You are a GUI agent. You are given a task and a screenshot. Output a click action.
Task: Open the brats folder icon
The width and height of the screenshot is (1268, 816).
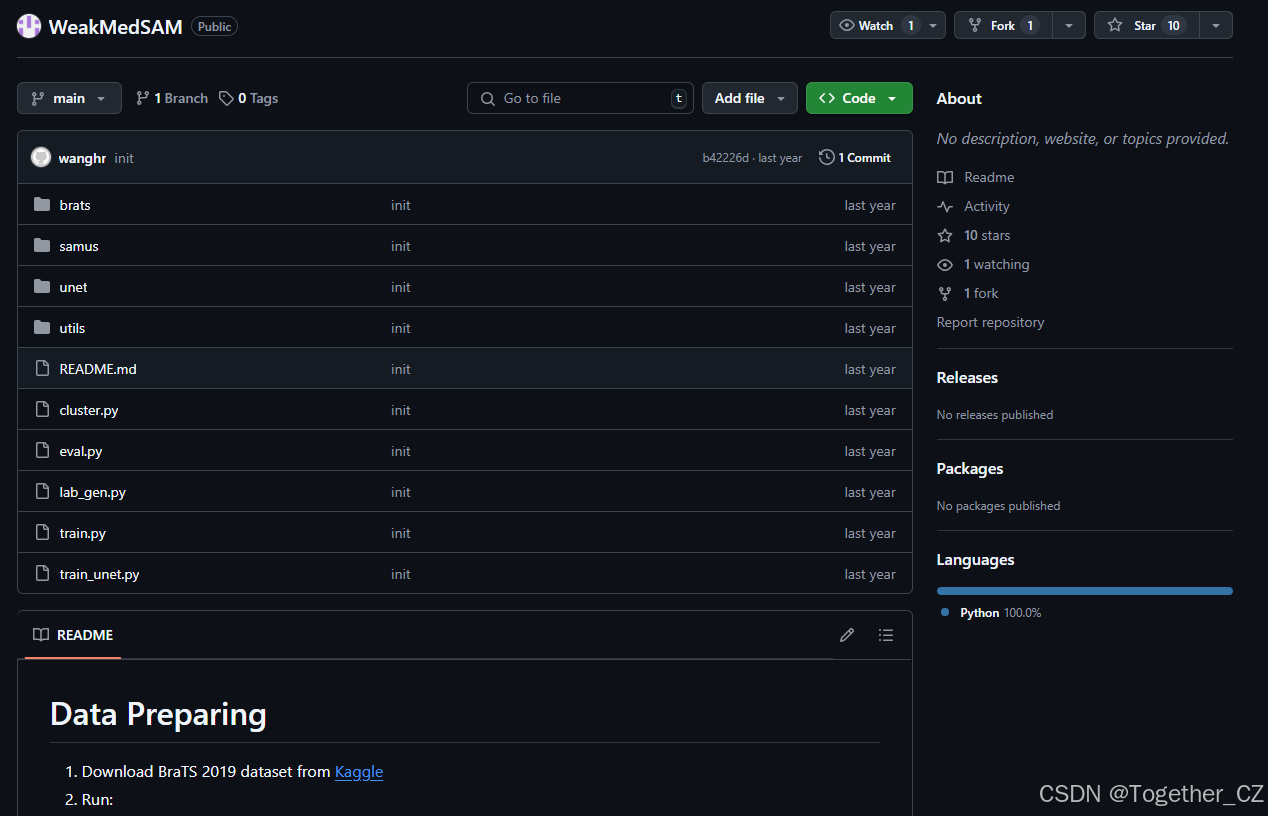pyautogui.click(x=42, y=205)
